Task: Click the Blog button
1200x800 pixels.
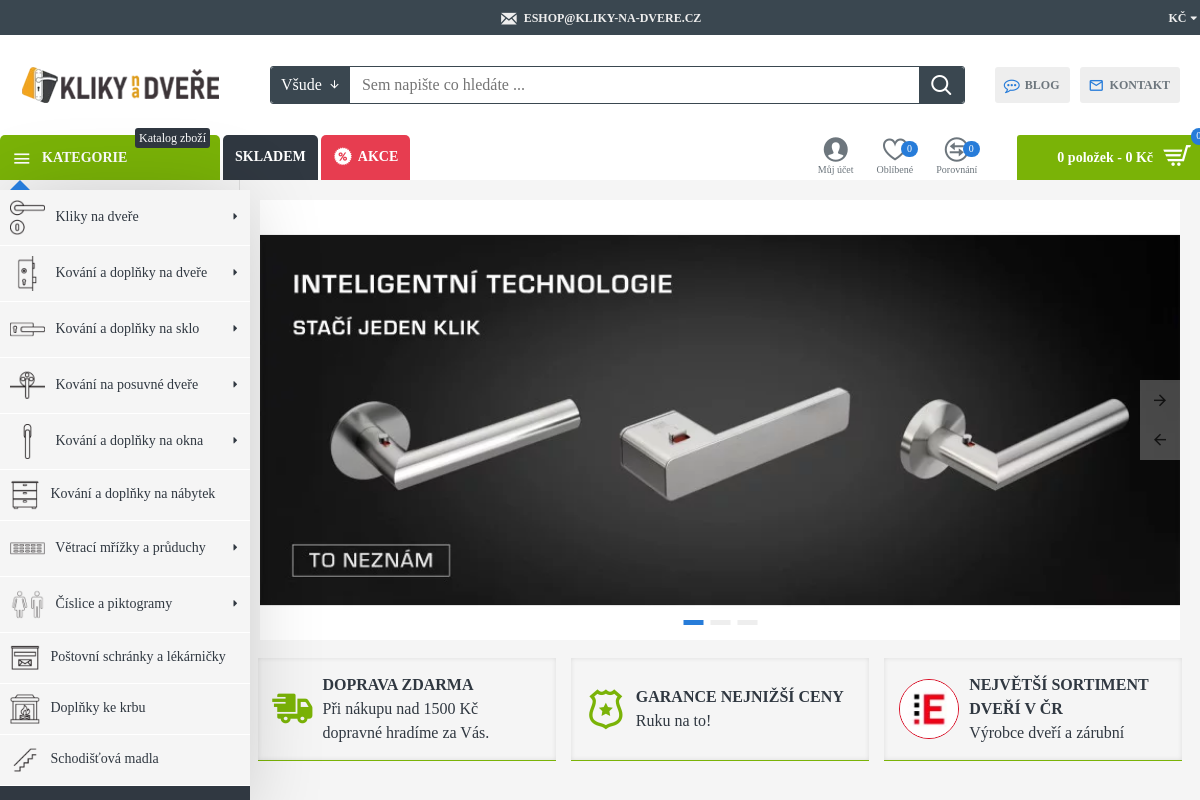Action: point(1032,85)
